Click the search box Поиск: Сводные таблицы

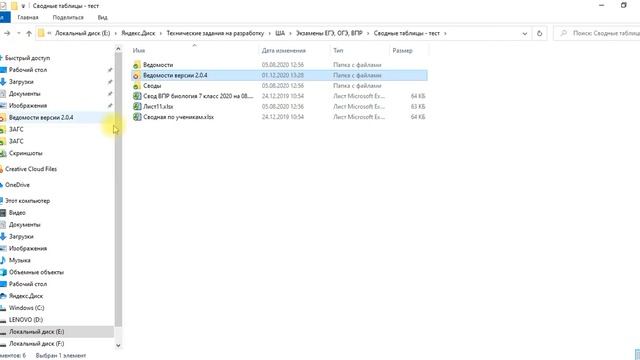pyautogui.click(x=597, y=33)
